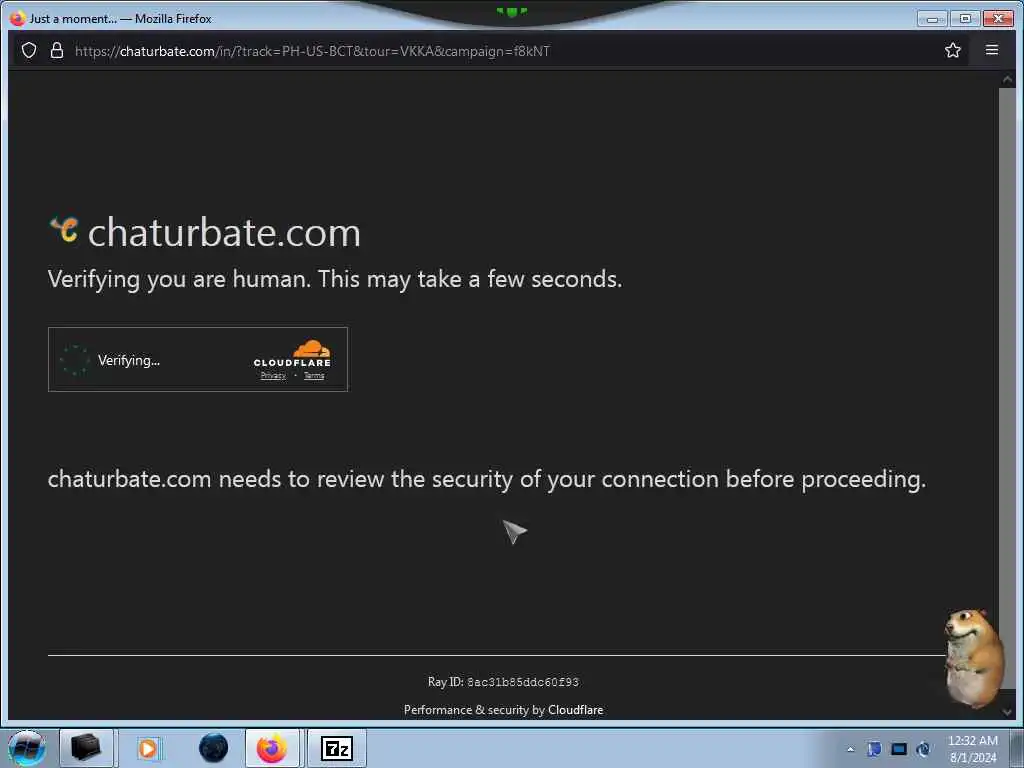
Task: Maximize the Firefox window
Action: (x=965, y=18)
